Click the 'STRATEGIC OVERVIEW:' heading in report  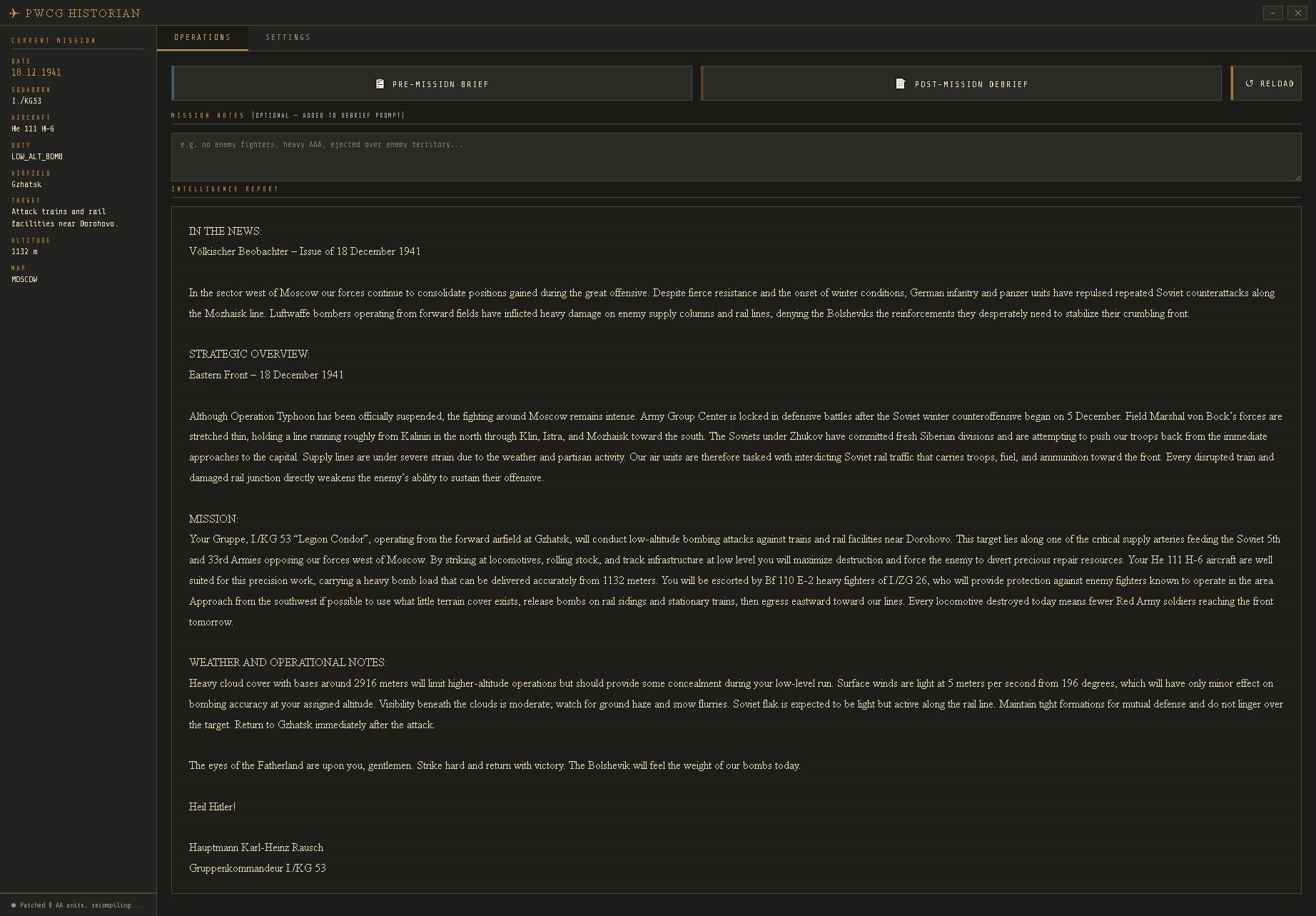click(249, 354)
